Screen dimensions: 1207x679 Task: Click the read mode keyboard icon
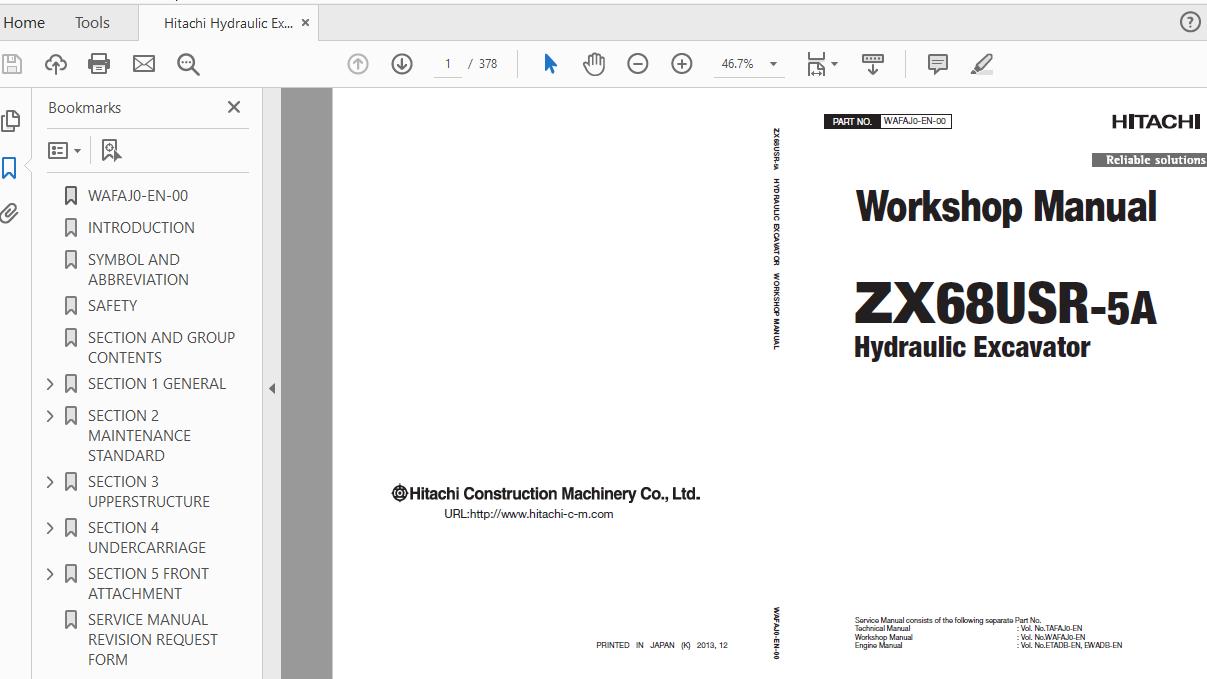[872, 64]
